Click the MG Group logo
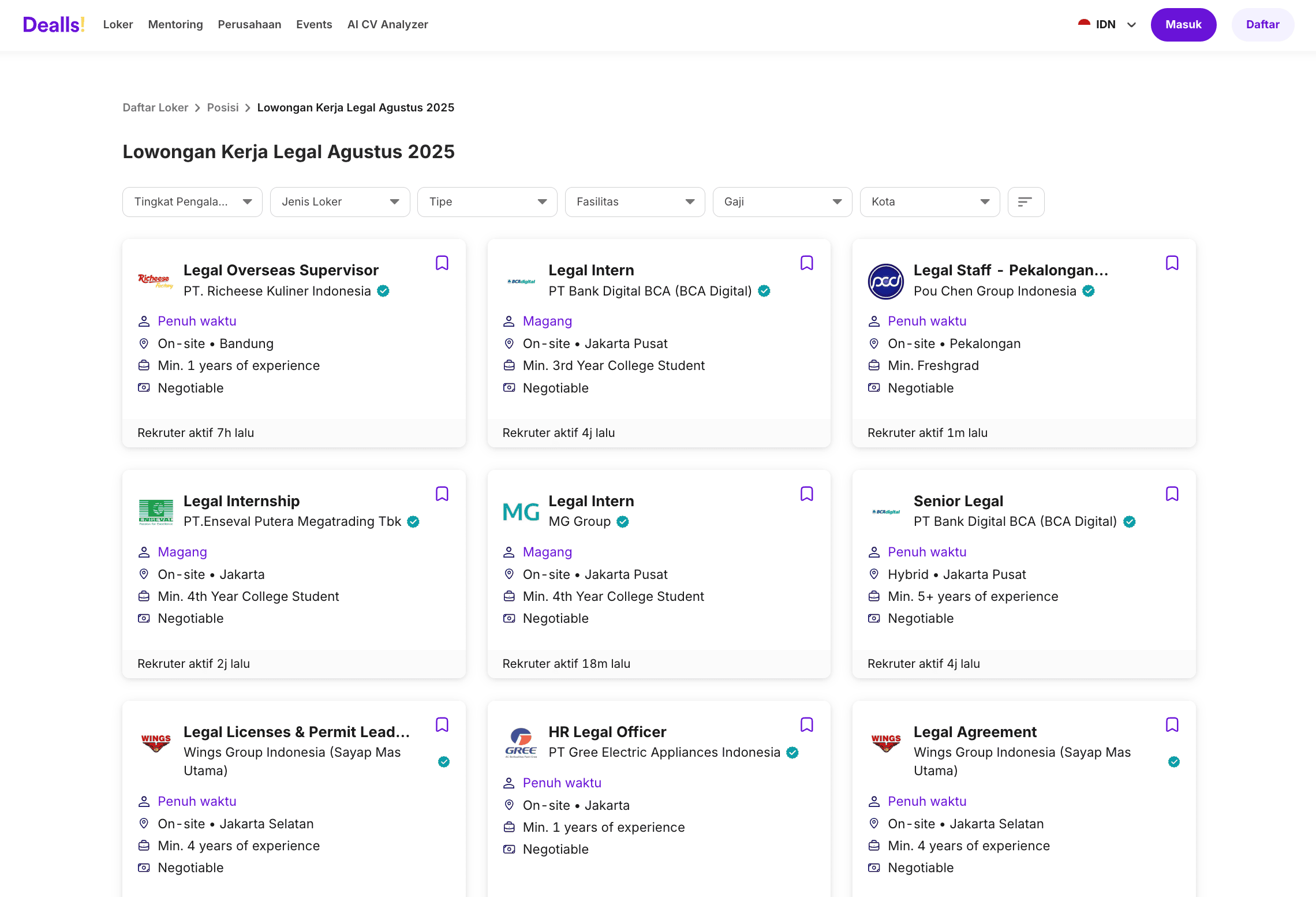Screen dimensions: 1316x897 pos(521,512)
